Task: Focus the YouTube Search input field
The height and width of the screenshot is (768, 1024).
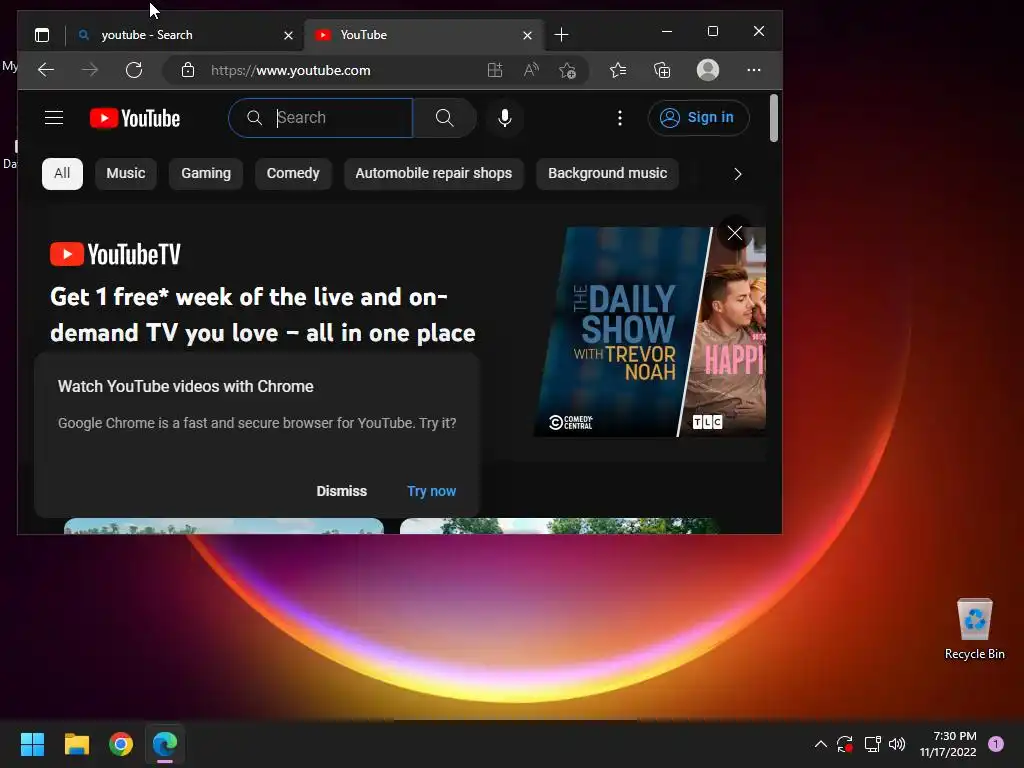Action: point(321,118)
